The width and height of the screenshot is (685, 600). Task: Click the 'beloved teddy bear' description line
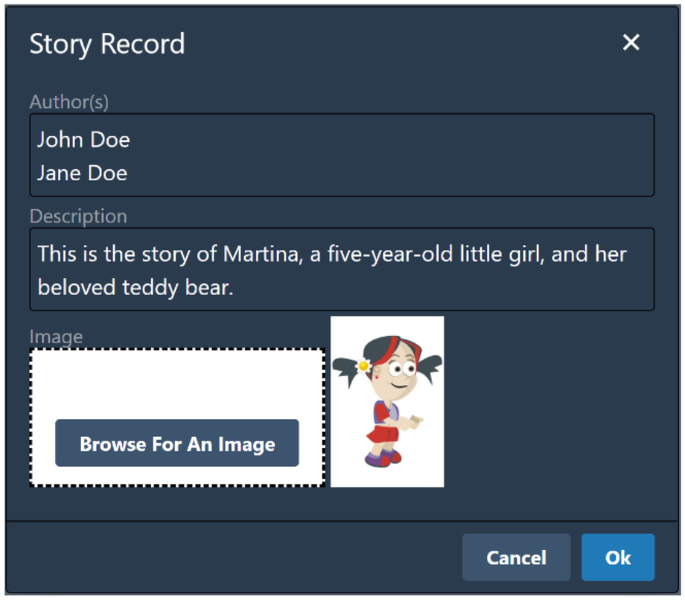click(x=135, y=288)
